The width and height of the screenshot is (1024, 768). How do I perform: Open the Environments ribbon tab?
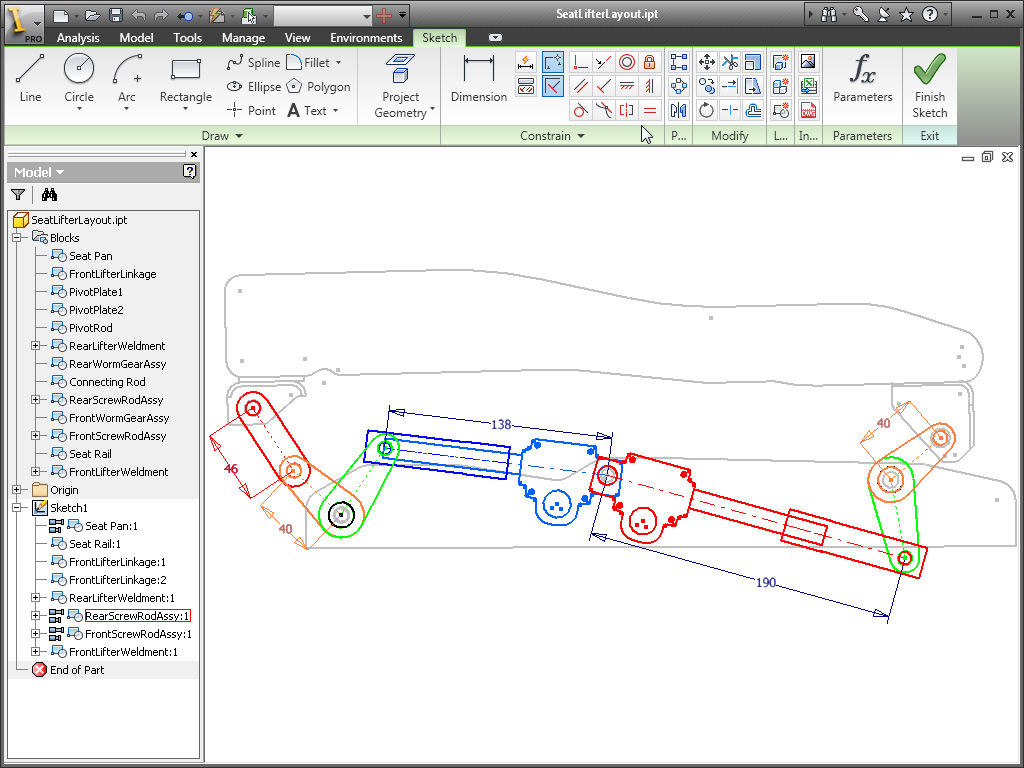(366, 36)
